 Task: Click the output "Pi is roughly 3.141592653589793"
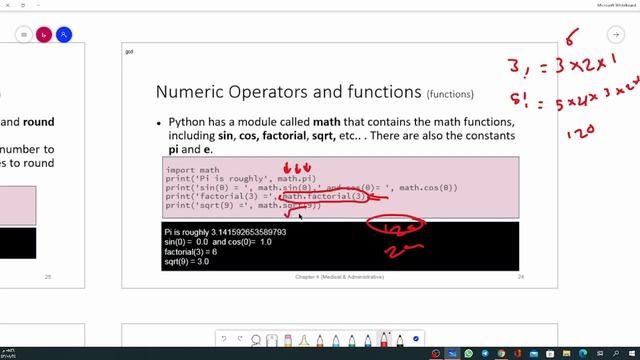(225, 232)
